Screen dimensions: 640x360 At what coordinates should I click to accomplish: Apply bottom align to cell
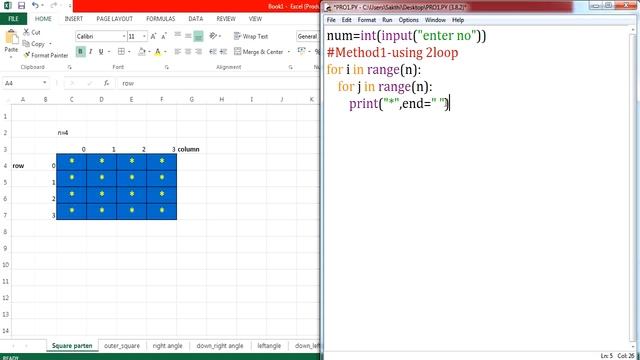coord(198,36)
